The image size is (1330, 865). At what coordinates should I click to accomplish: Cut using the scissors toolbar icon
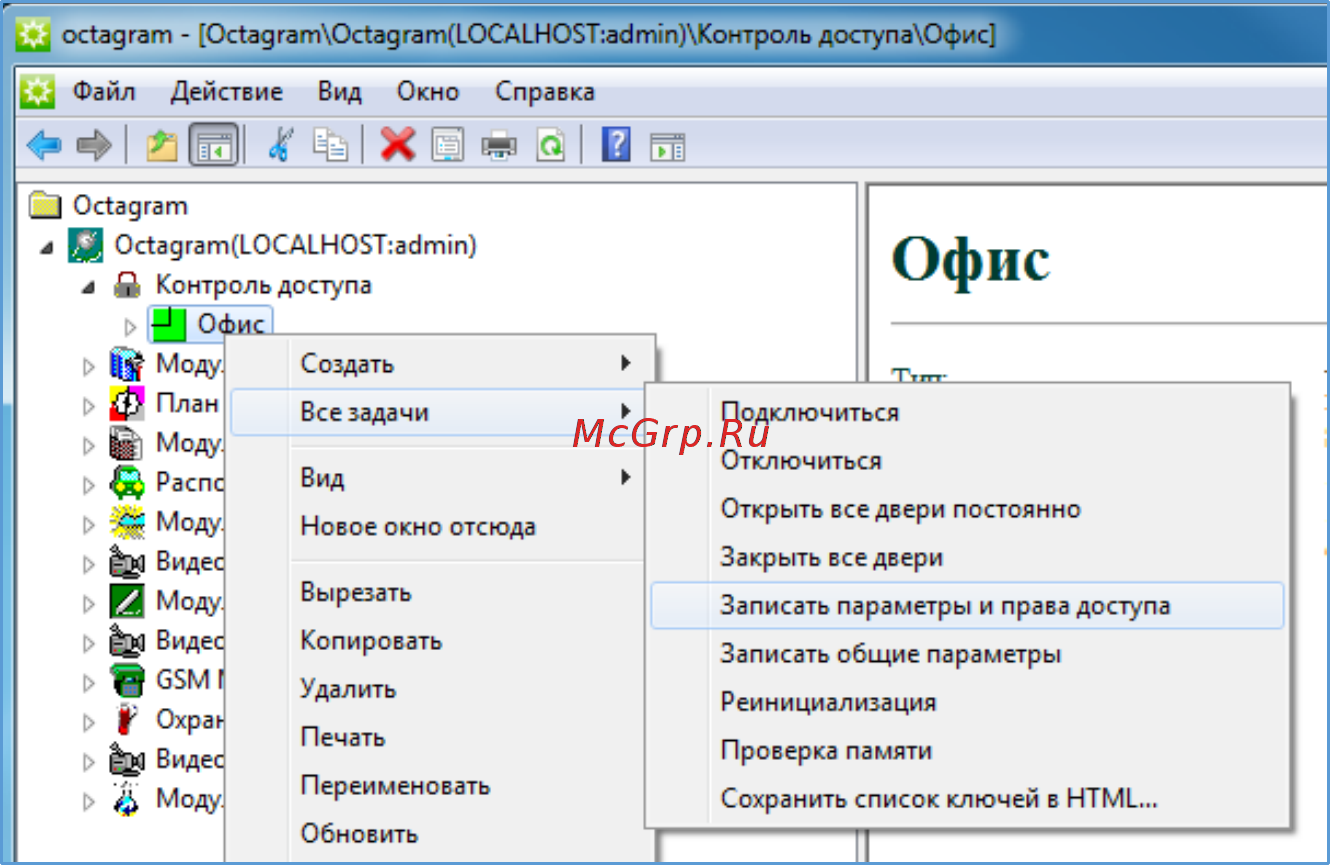(280, 146)
